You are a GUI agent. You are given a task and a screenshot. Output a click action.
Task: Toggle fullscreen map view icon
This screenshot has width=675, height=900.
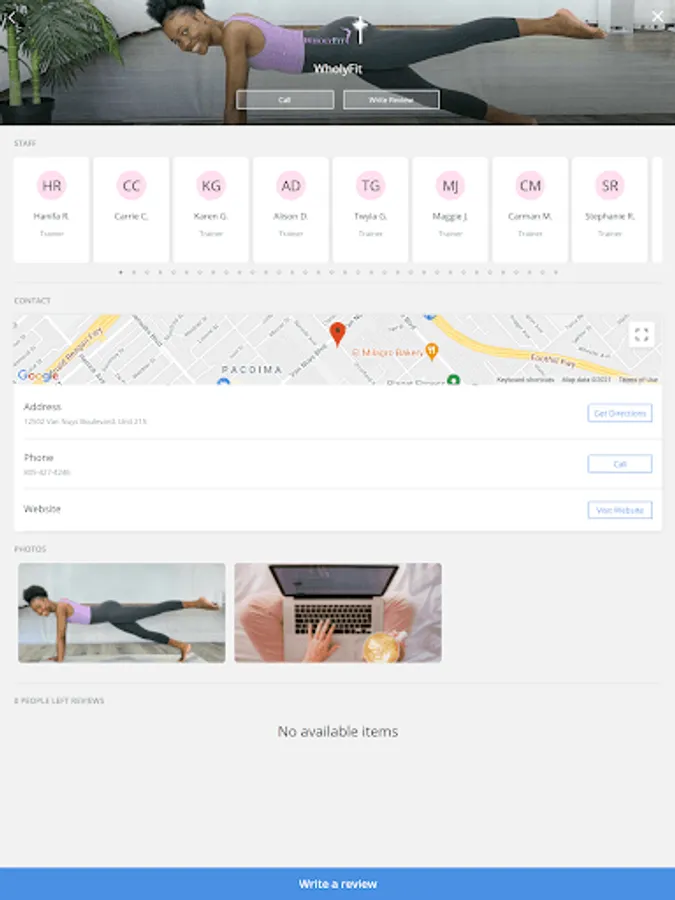click(x=641, y=334)
